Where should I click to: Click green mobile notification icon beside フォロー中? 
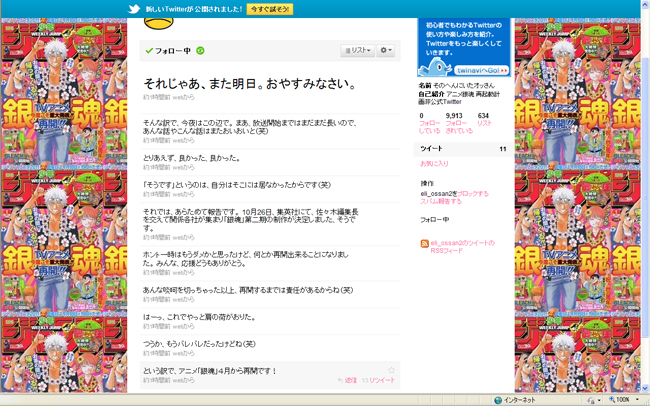click(200, 51)
